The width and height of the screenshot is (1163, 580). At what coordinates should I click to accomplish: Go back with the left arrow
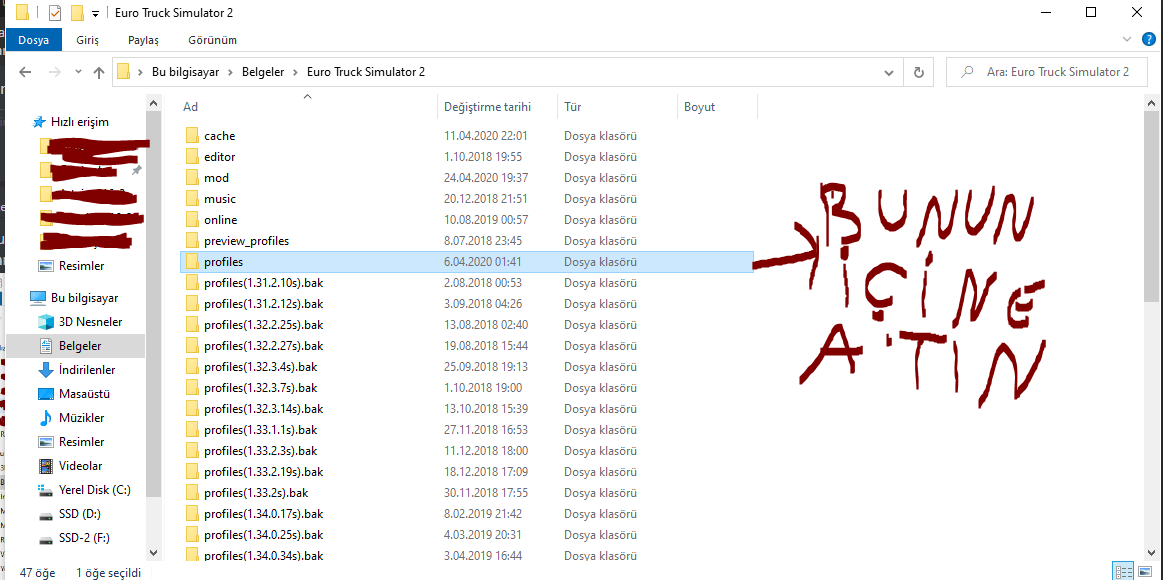pos(25,72)
